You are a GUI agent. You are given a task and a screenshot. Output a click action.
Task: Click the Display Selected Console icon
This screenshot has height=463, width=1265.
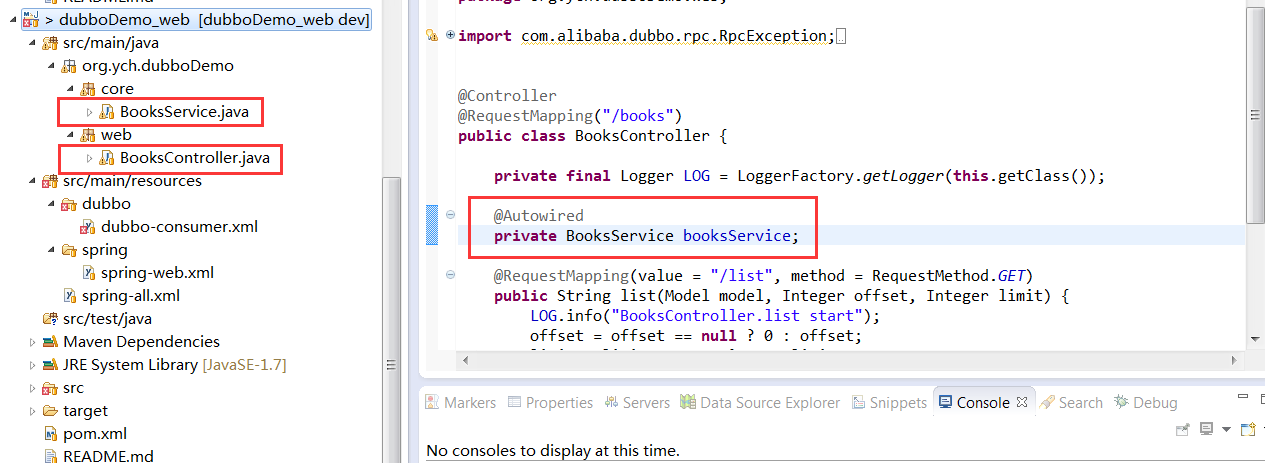tap(1207, 429)
